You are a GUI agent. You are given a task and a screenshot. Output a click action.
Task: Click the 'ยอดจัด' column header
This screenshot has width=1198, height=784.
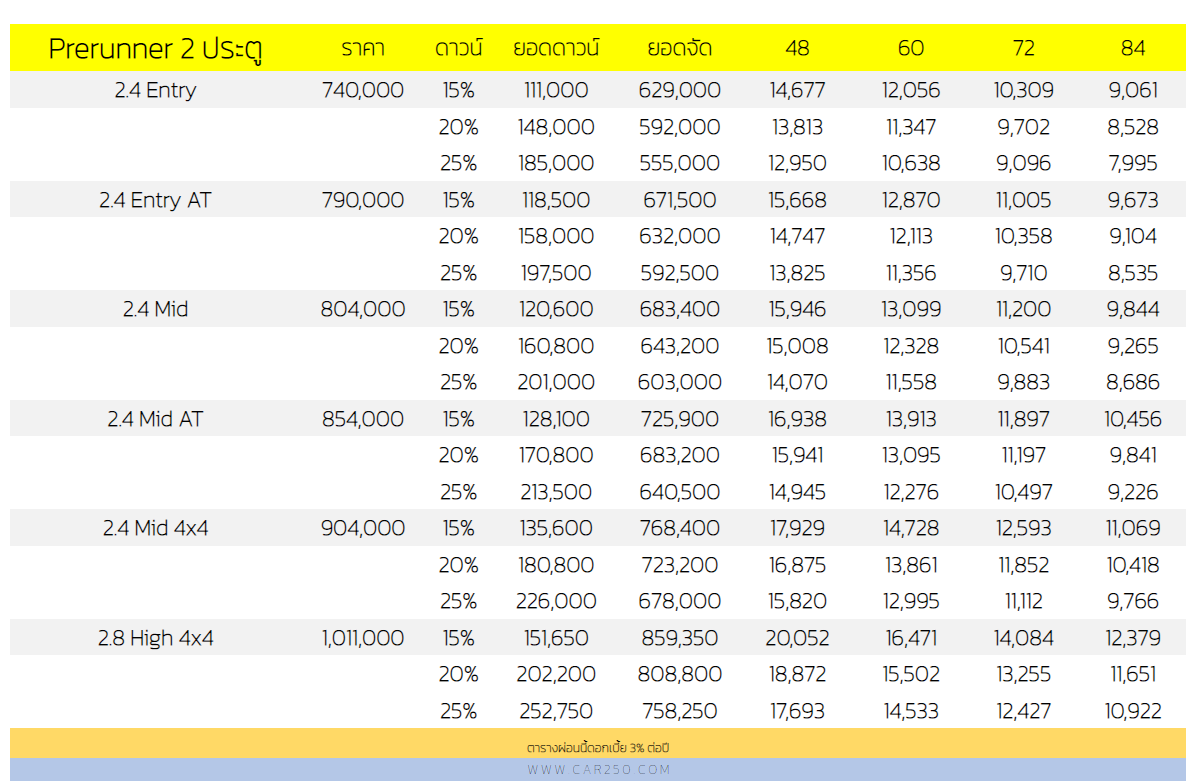(x=679, y=48)
